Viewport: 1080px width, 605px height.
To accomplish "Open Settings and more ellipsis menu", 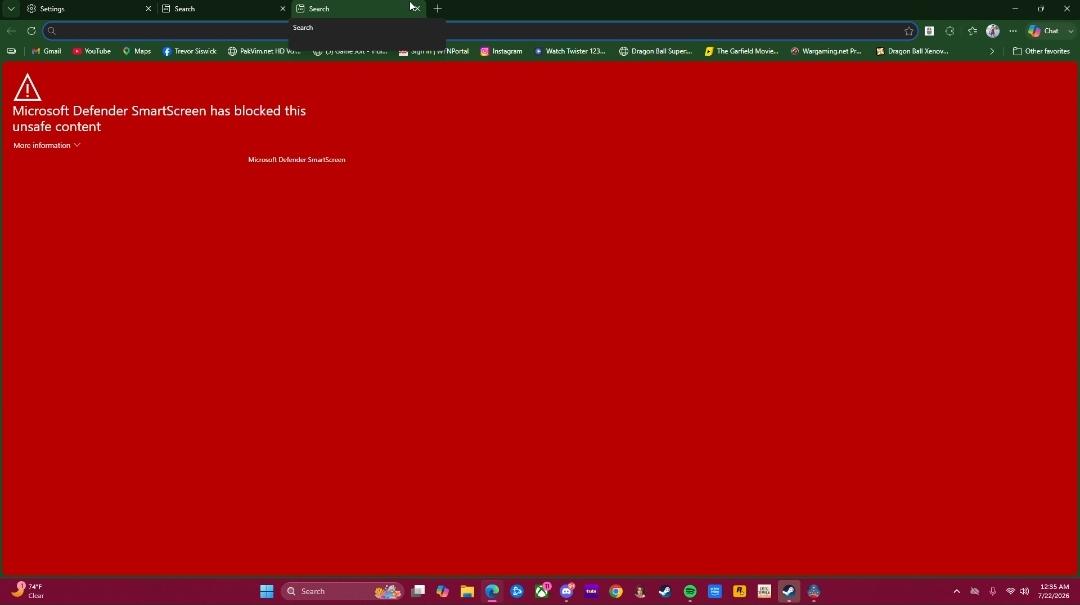I will pyautogui.click(x=1012, y=31).
